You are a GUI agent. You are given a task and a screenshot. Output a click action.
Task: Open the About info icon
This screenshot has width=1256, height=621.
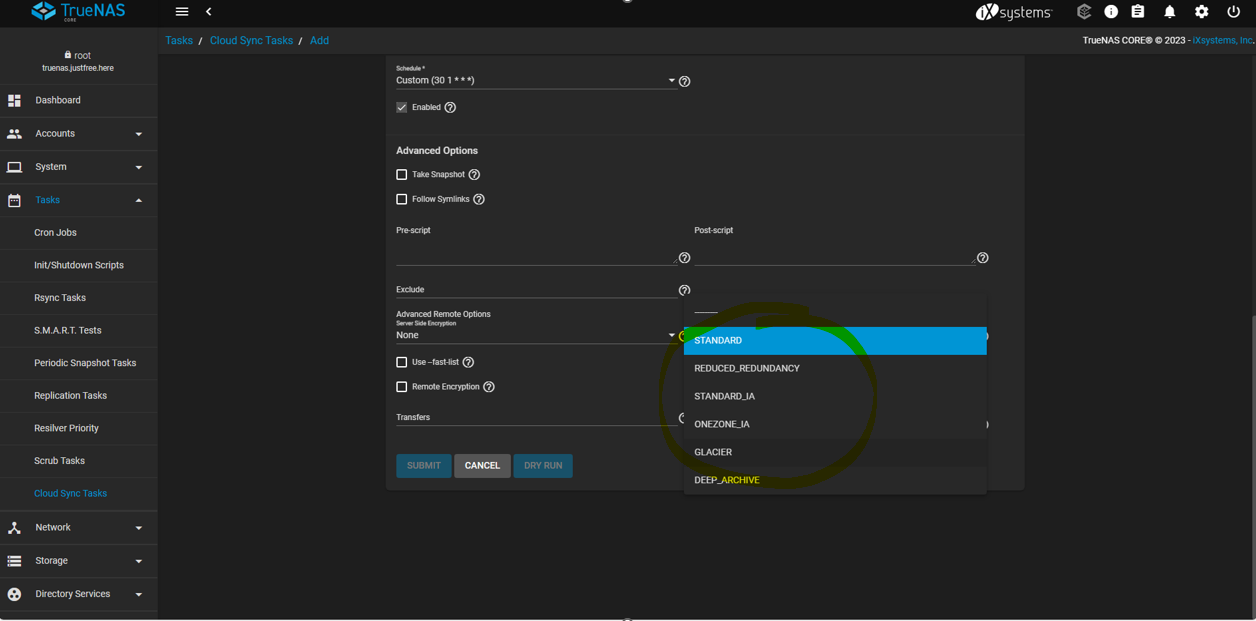coord(1111,12)
